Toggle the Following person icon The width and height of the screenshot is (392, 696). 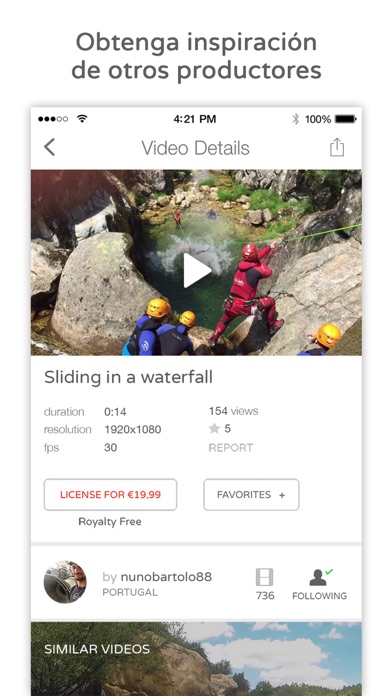point(321,577)
